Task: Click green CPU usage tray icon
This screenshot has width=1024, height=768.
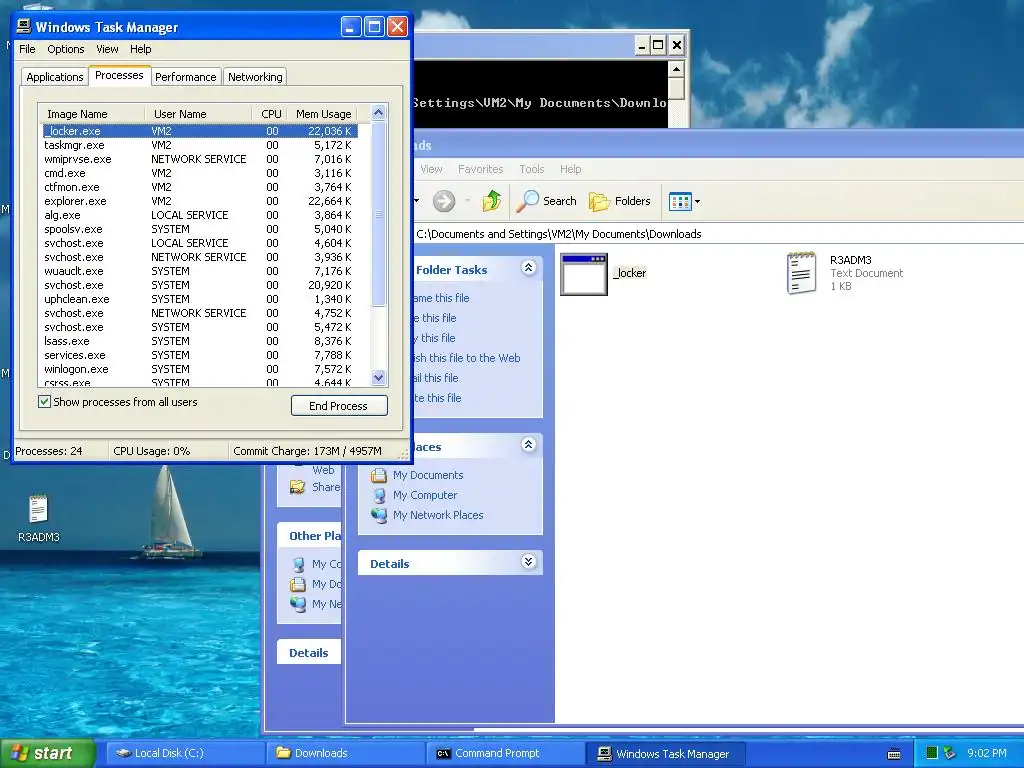Action: [x=932, y=753]
